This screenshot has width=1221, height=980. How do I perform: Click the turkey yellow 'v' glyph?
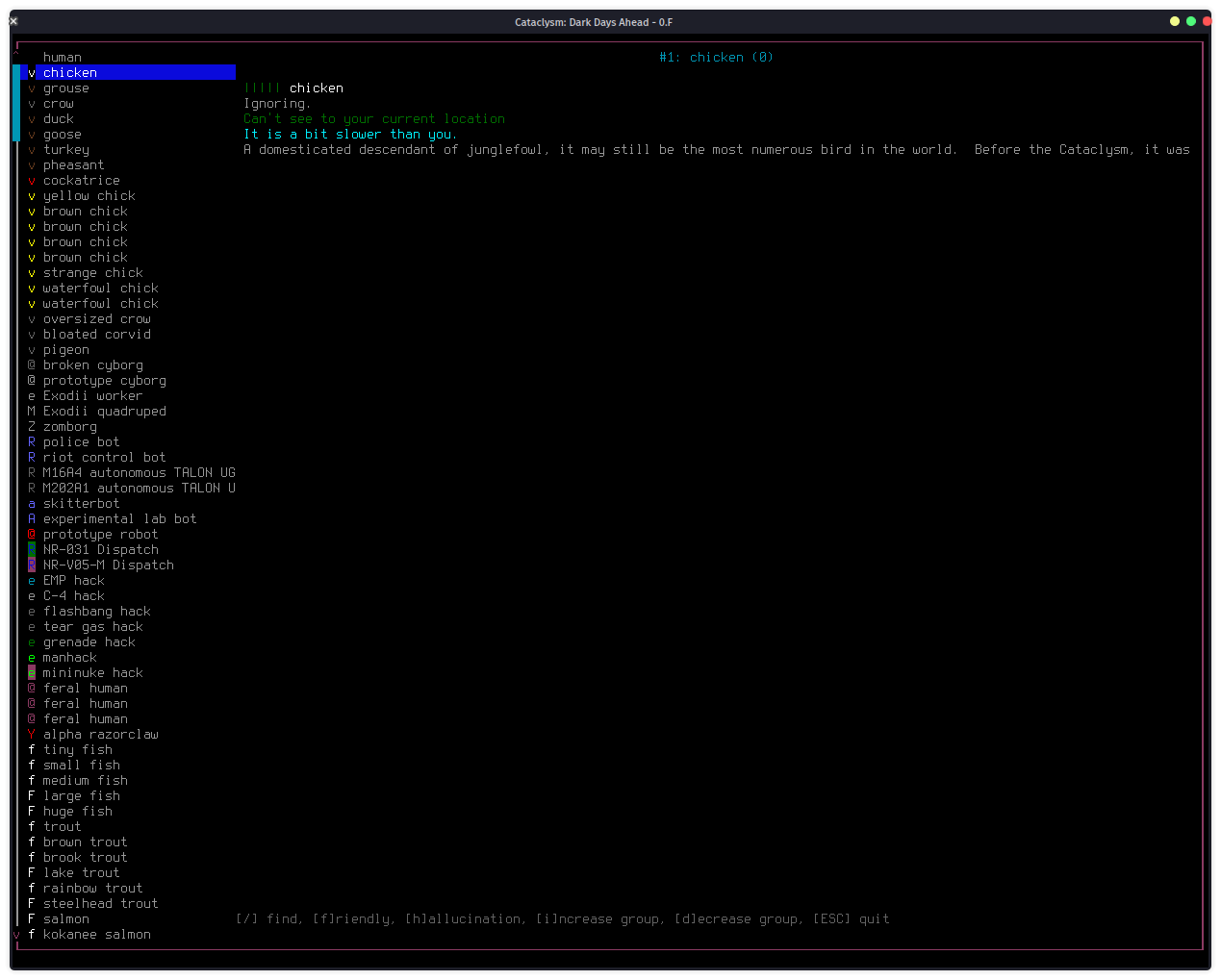31,149
